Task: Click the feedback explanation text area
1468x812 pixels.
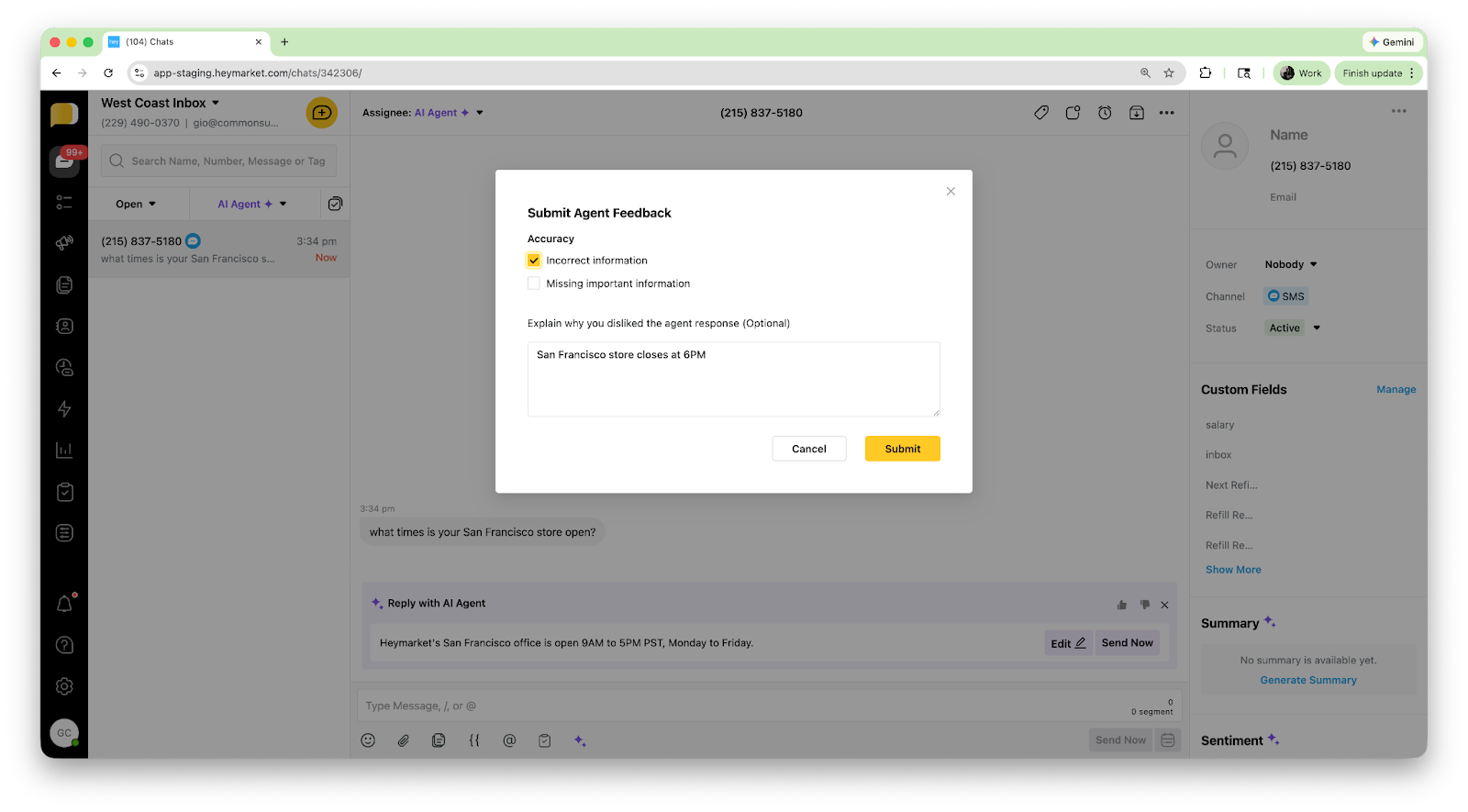Action: pos(733,380)
